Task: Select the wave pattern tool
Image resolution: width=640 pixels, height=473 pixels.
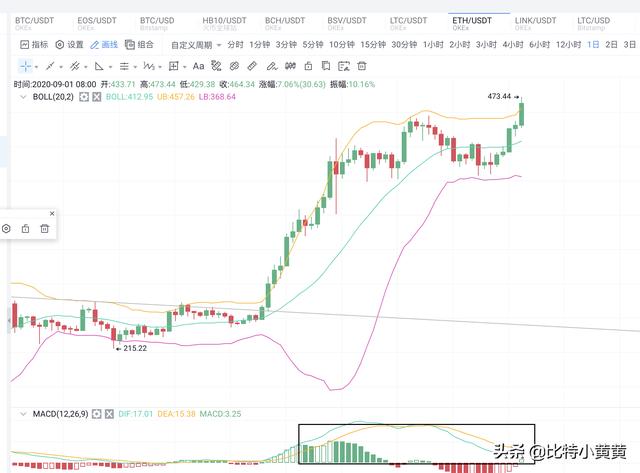Action: [x=149, y=66]
